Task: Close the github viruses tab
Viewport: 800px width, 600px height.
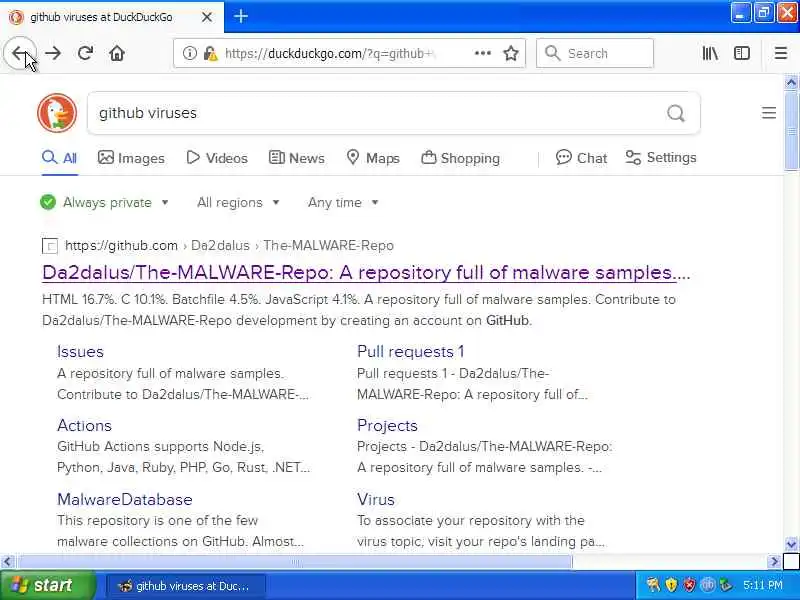Action: pos(207,17)
